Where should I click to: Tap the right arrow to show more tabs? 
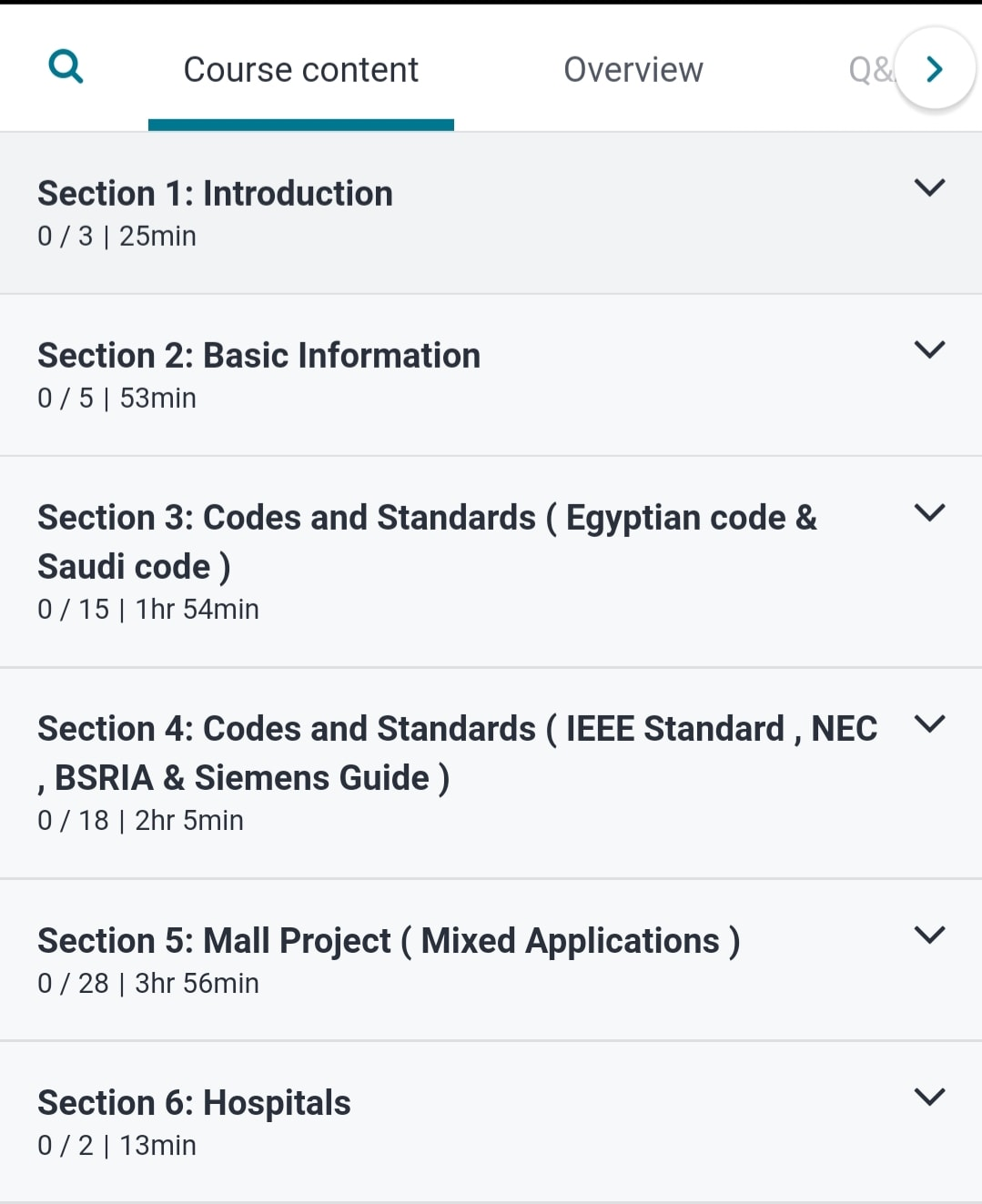pos(935,68)
